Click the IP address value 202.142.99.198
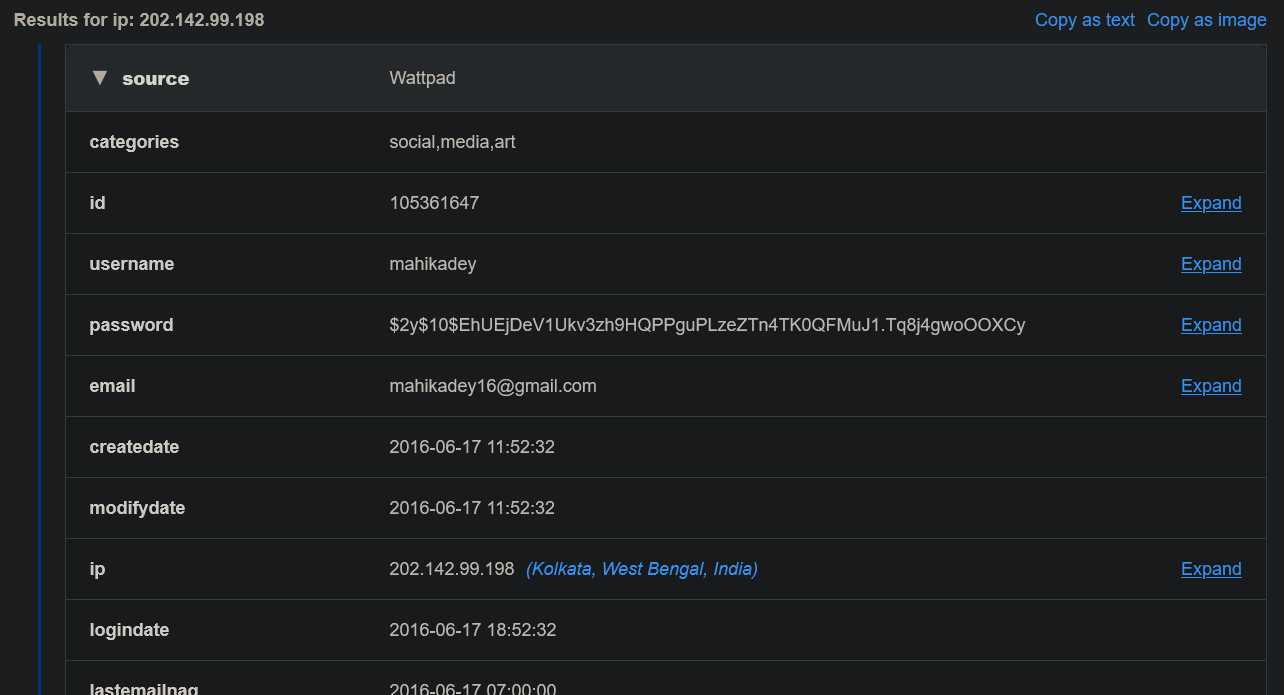Screen dimensions: 1284x695 click(x=452, y=569)
